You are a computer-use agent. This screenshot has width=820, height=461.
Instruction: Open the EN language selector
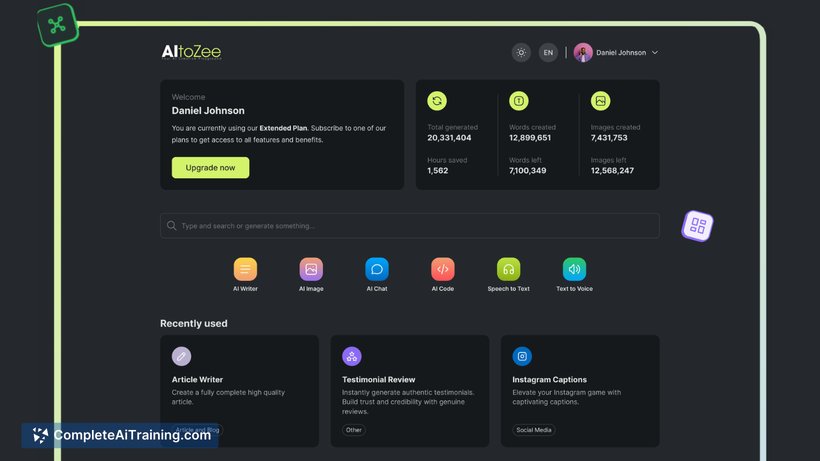pos(548,52)
